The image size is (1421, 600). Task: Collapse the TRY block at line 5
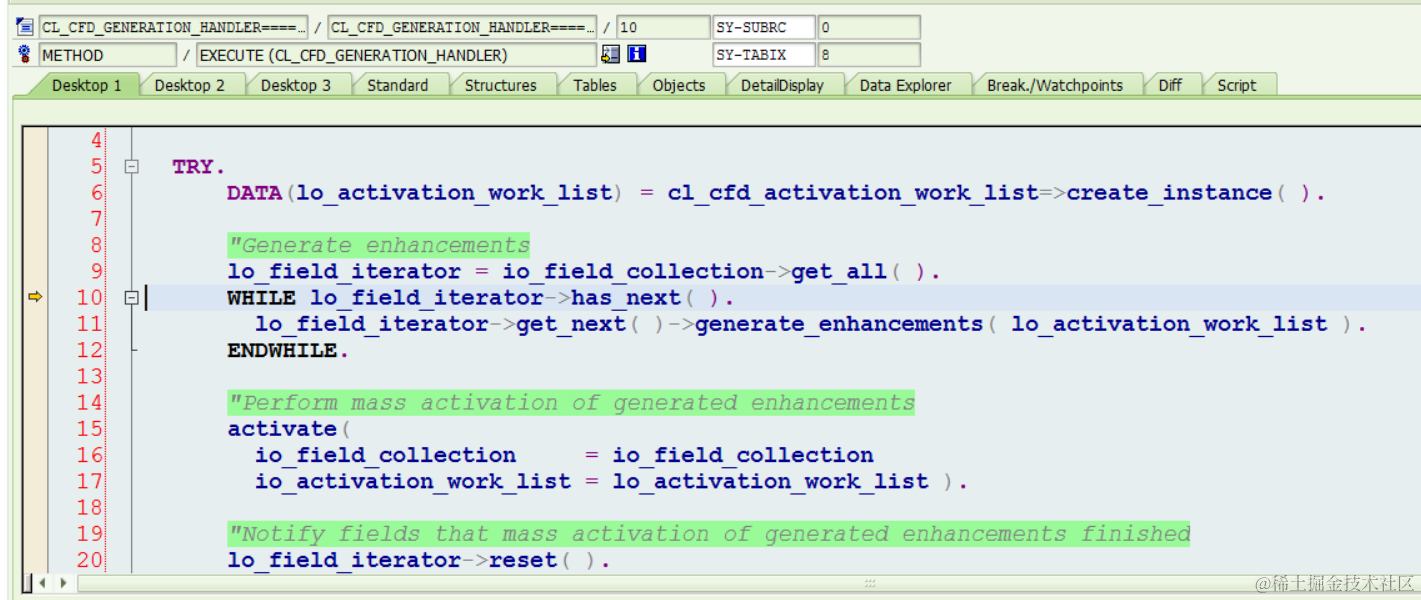pyautogui.click(x=131, y=167)
